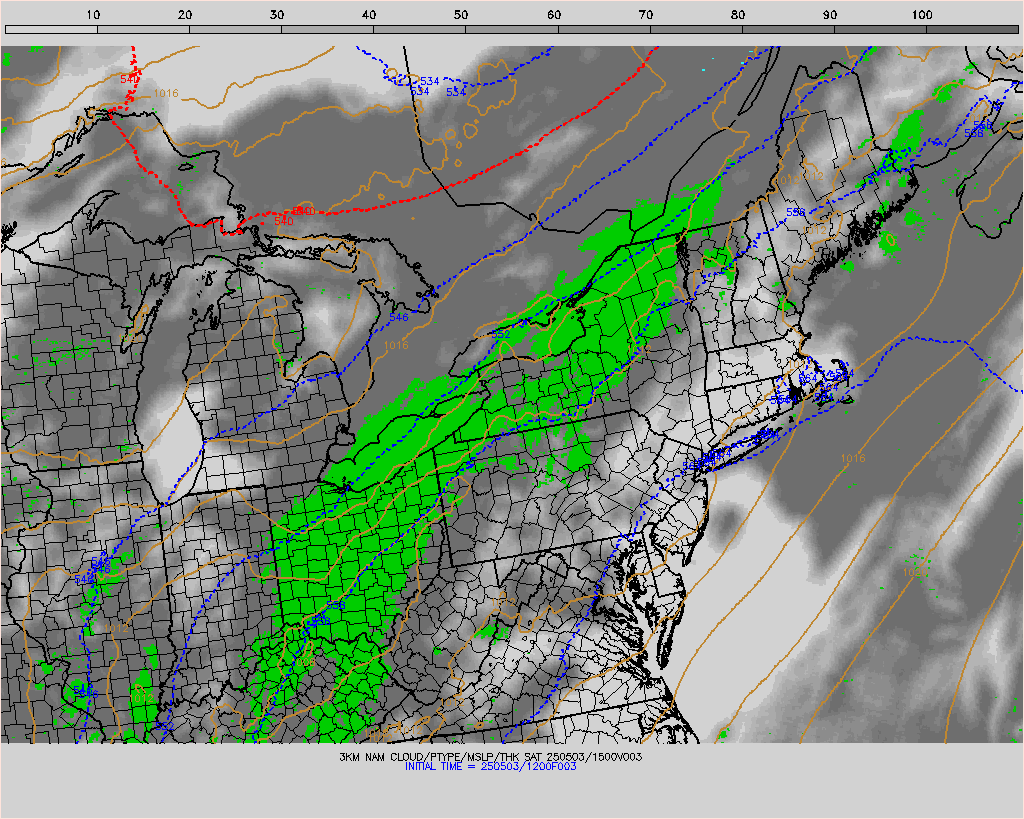This screenshot has width=1024, height=819.
Task: Click the '30' label on the cloud scale
Action: [x=277, y=14]
